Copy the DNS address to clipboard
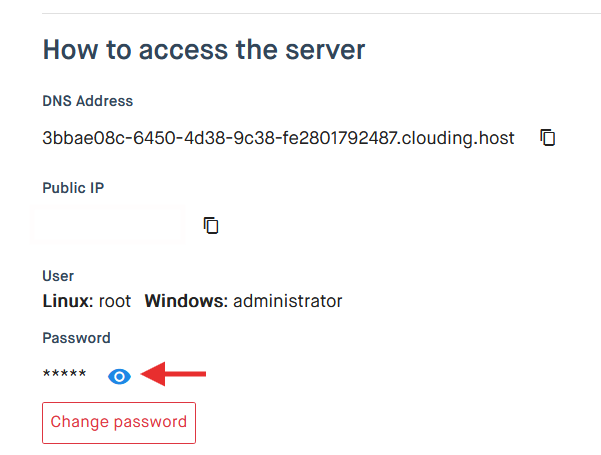This screenshot has width=601, height=455. point(547,138)
